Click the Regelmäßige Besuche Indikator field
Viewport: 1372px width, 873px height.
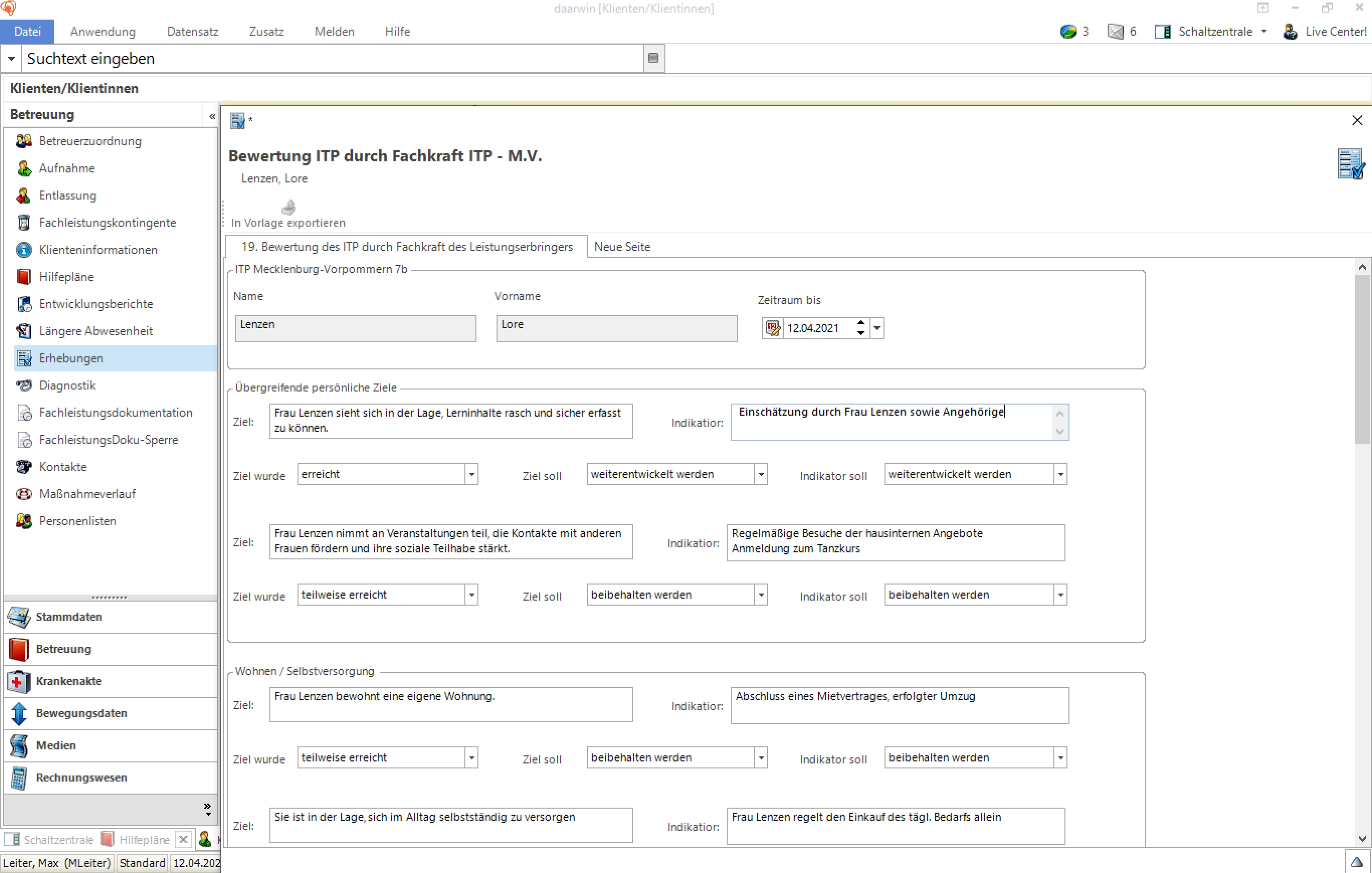click(x=895, y=542)
